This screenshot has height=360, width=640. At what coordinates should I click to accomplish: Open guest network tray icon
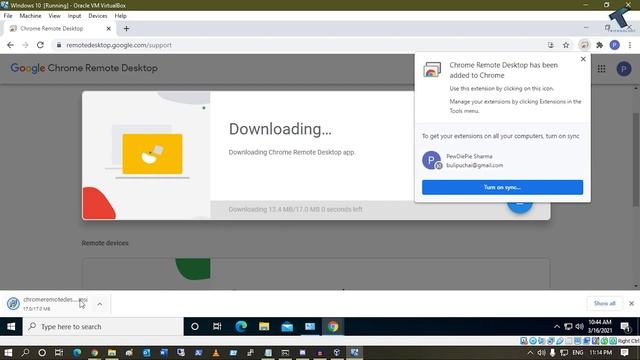pos(568,327)
